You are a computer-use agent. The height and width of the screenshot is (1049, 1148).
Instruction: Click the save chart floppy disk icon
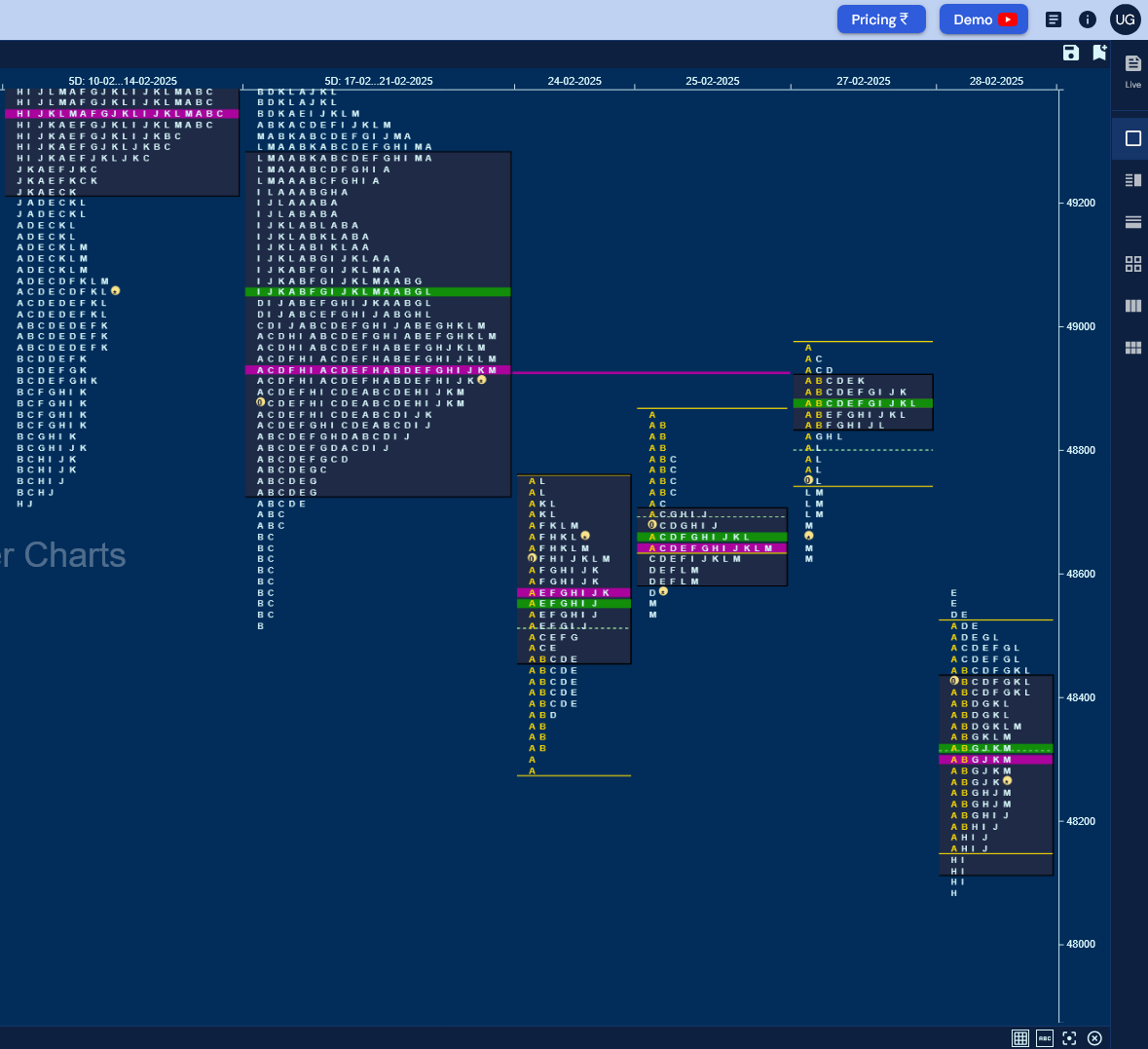click(x=1070, y=53)
